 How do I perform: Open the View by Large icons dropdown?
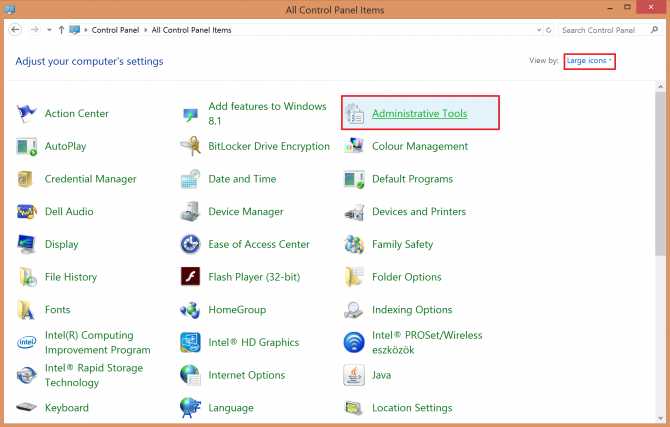click(589, 61)
